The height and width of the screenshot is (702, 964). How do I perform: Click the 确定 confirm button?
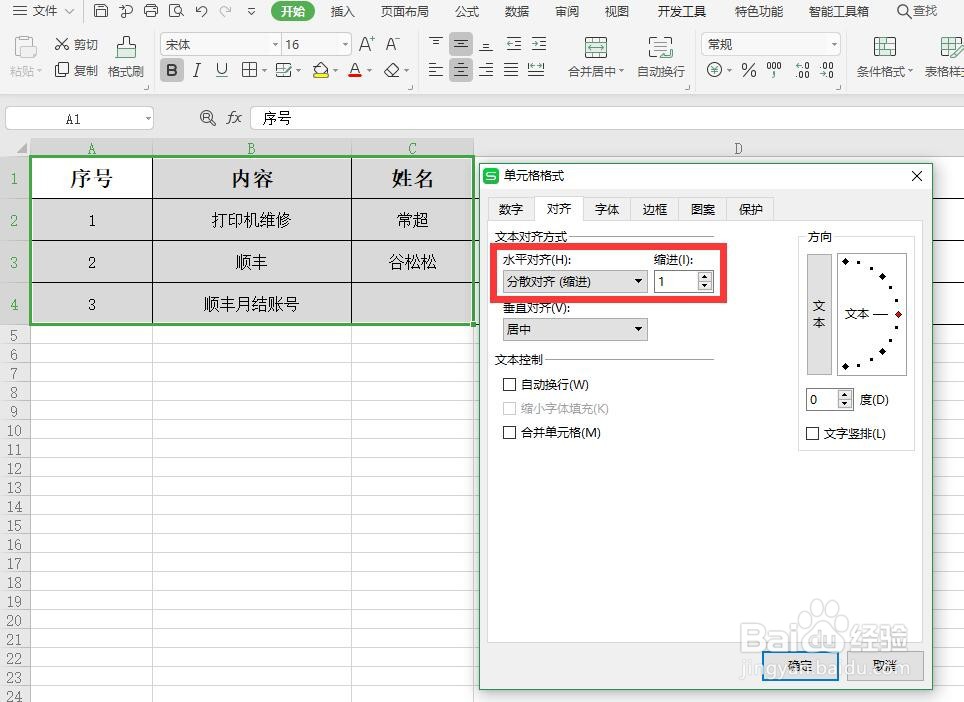coord(799,665)
